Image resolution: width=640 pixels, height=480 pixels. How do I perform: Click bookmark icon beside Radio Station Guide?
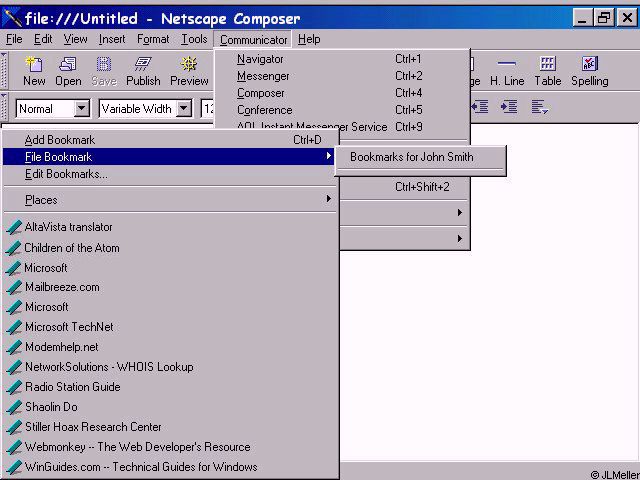click(x=14, y=387)
